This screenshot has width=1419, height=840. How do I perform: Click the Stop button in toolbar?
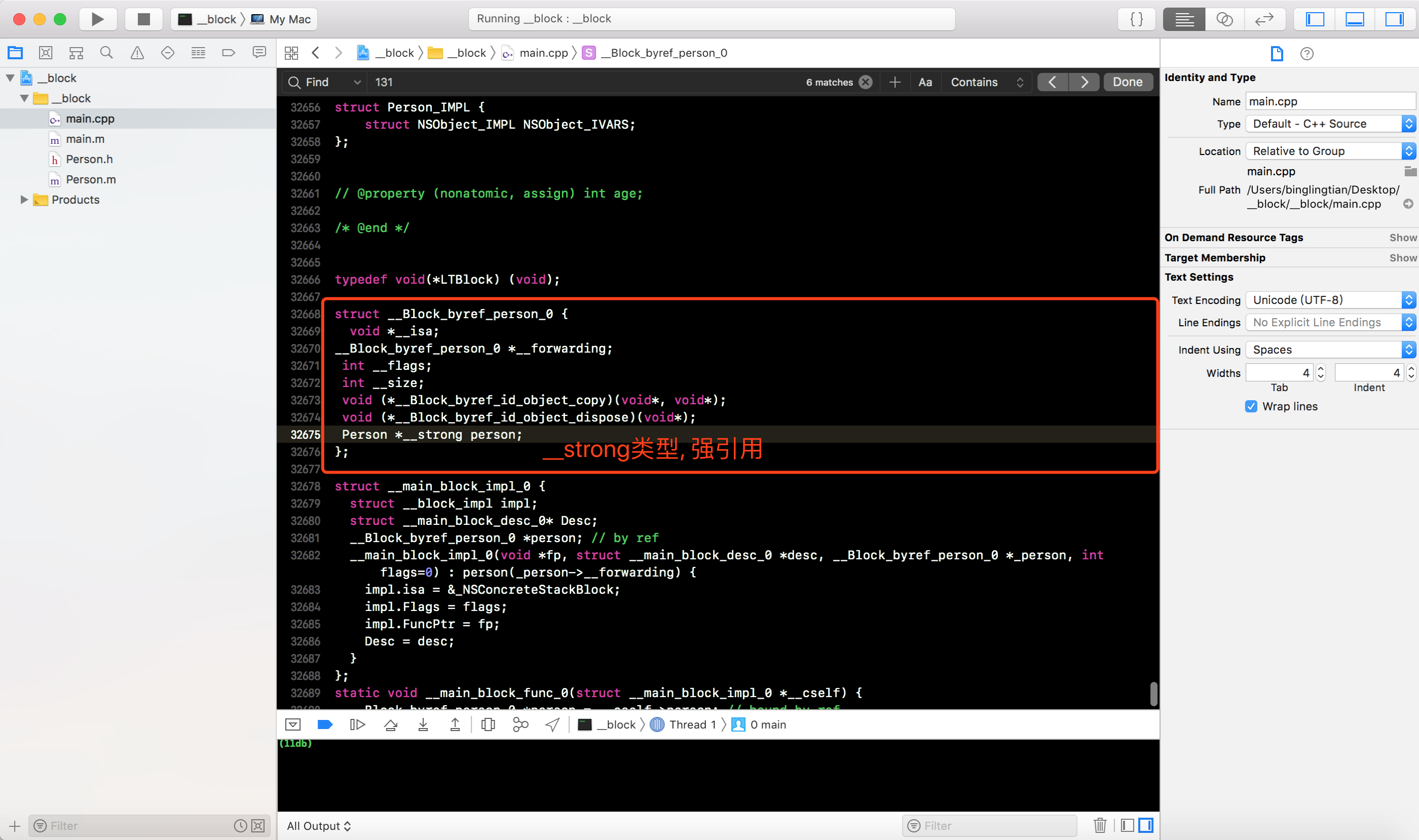coord(144,19)
